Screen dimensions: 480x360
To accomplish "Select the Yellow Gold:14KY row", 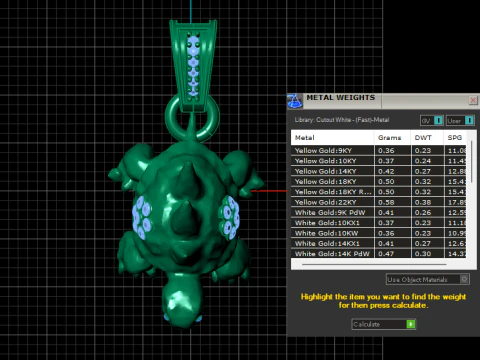I will 379,171.
